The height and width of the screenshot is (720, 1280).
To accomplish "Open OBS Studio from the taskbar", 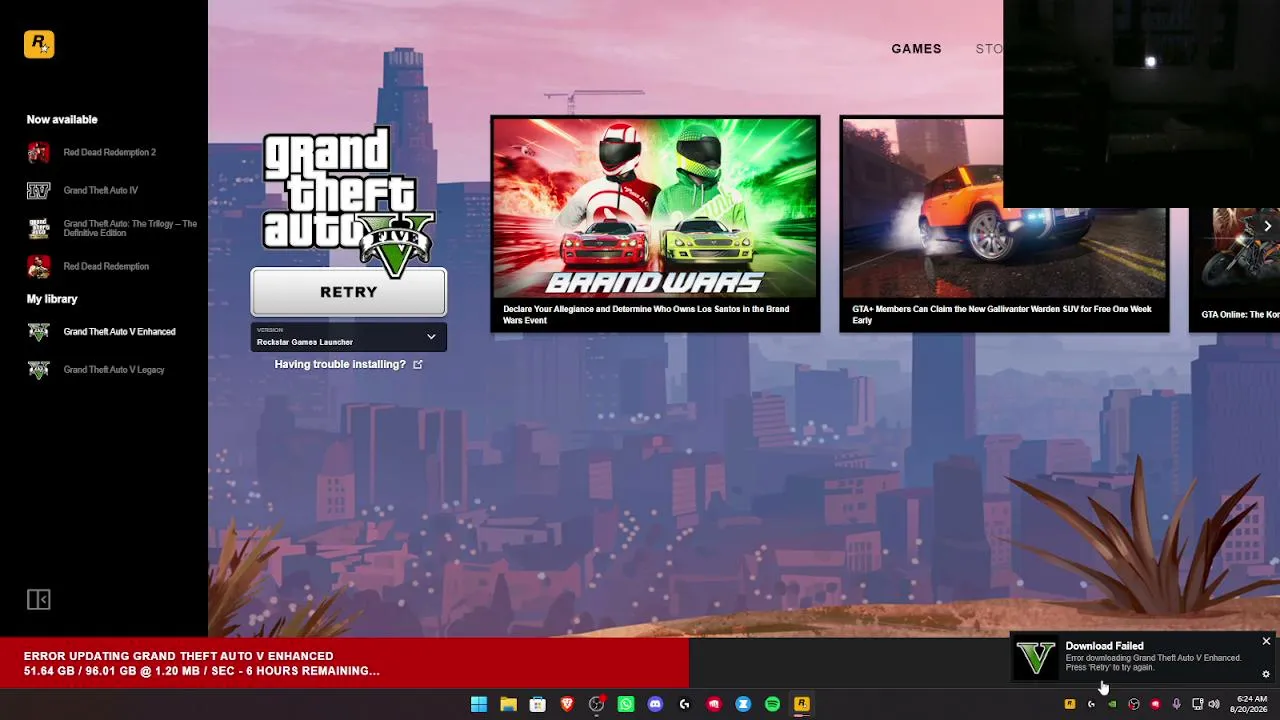I will pyautogui.click(x=597, y=704).
